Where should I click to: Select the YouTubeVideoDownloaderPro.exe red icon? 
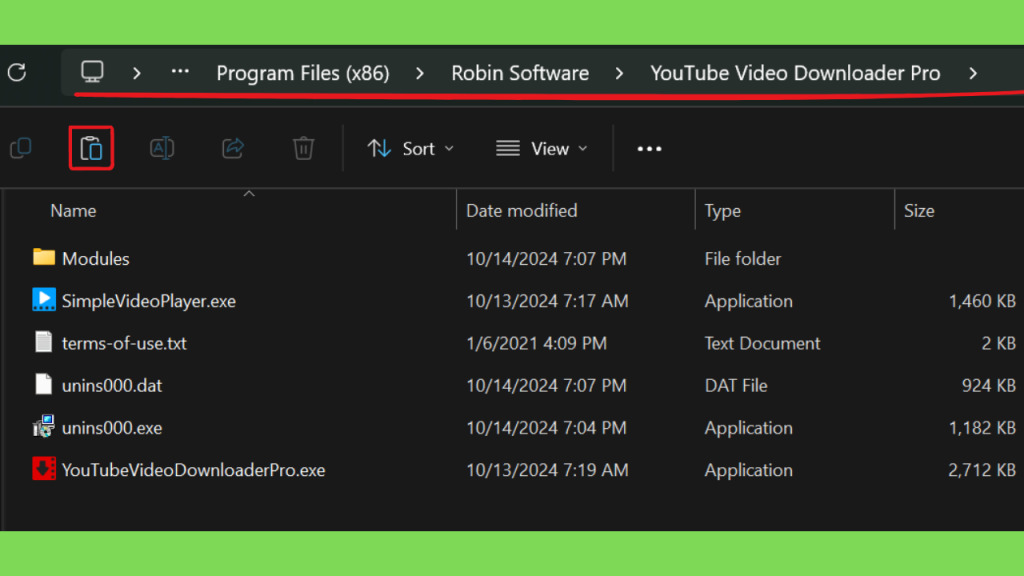coord(44,468)
